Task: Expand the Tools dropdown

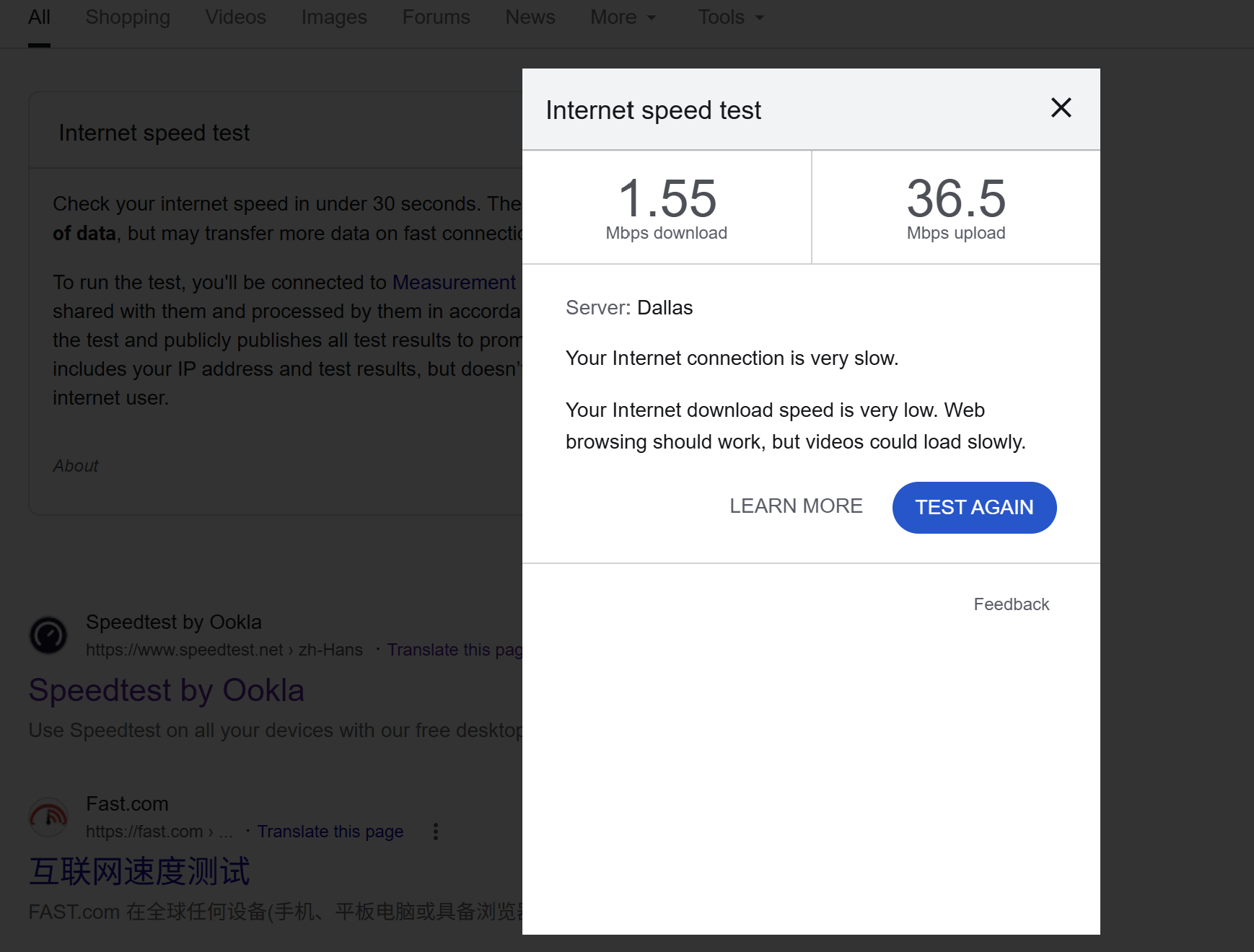Action: pyautogui.click(x=731, y=17)
